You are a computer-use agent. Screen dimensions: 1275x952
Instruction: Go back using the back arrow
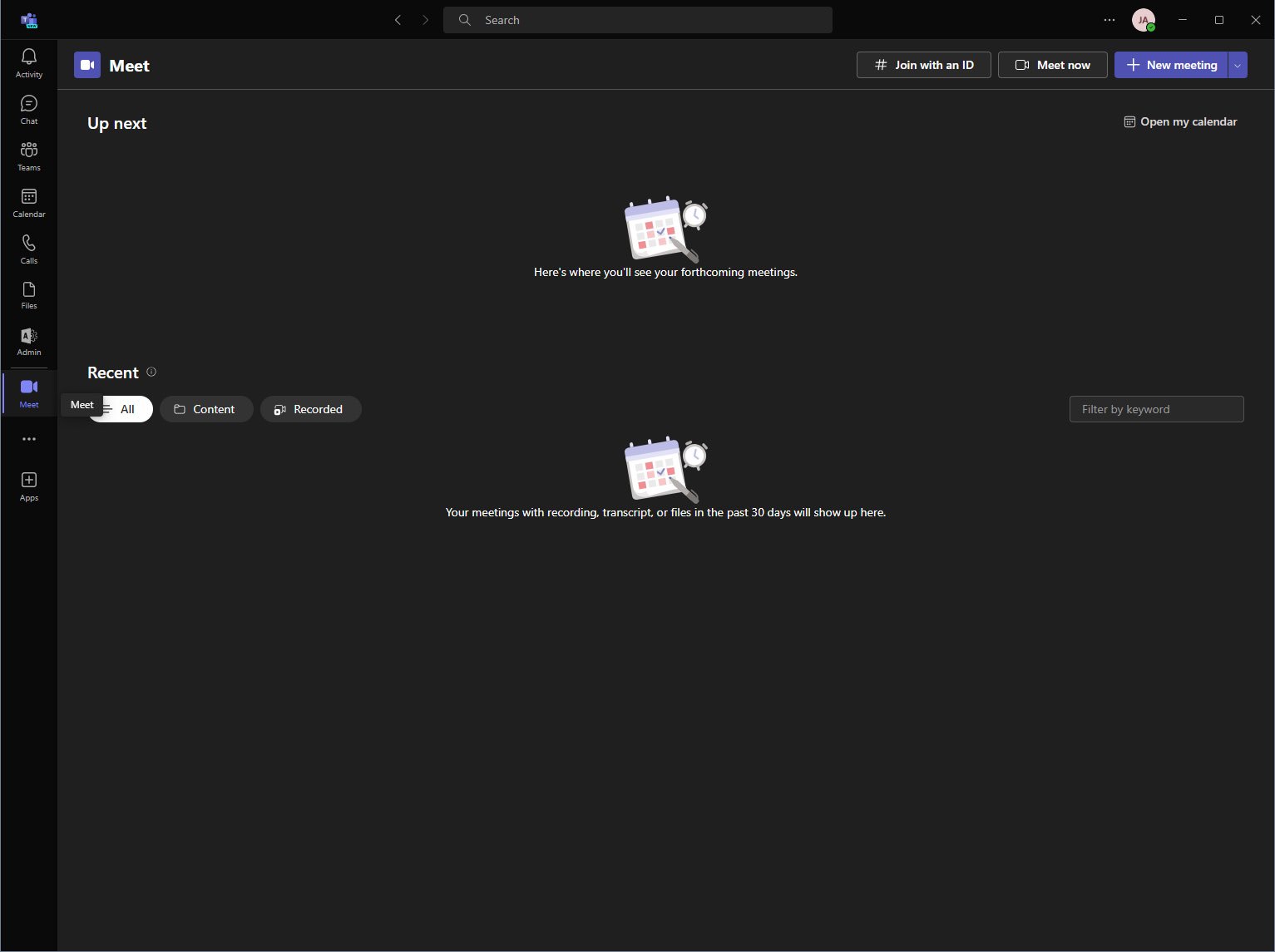(x=398, y=20)
